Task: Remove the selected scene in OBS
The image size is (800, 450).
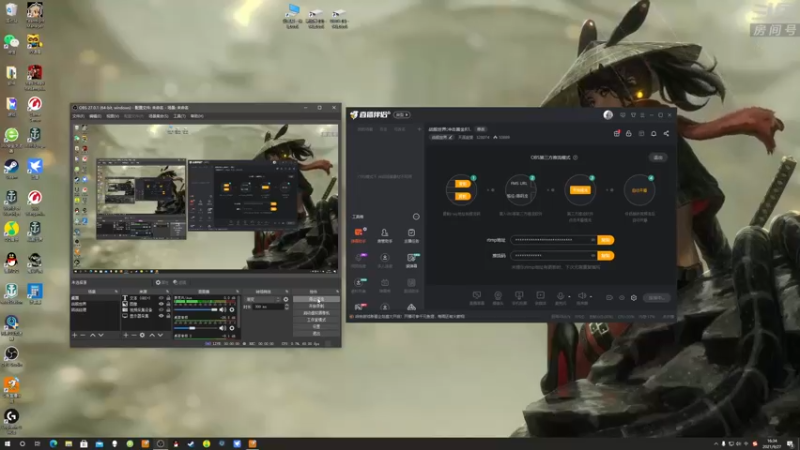Action: click(x=83, y=335)
